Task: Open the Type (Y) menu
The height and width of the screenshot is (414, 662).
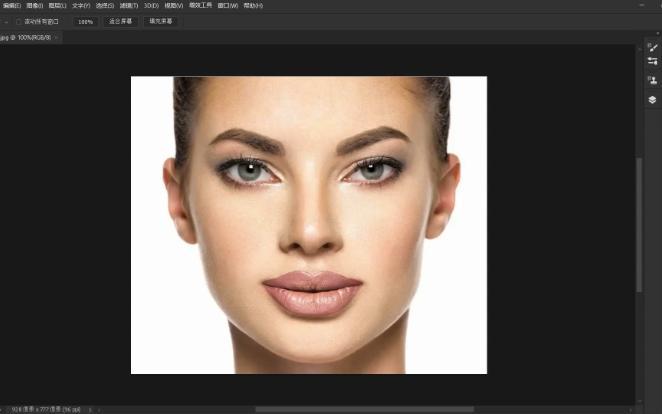Action: [81, 5]
